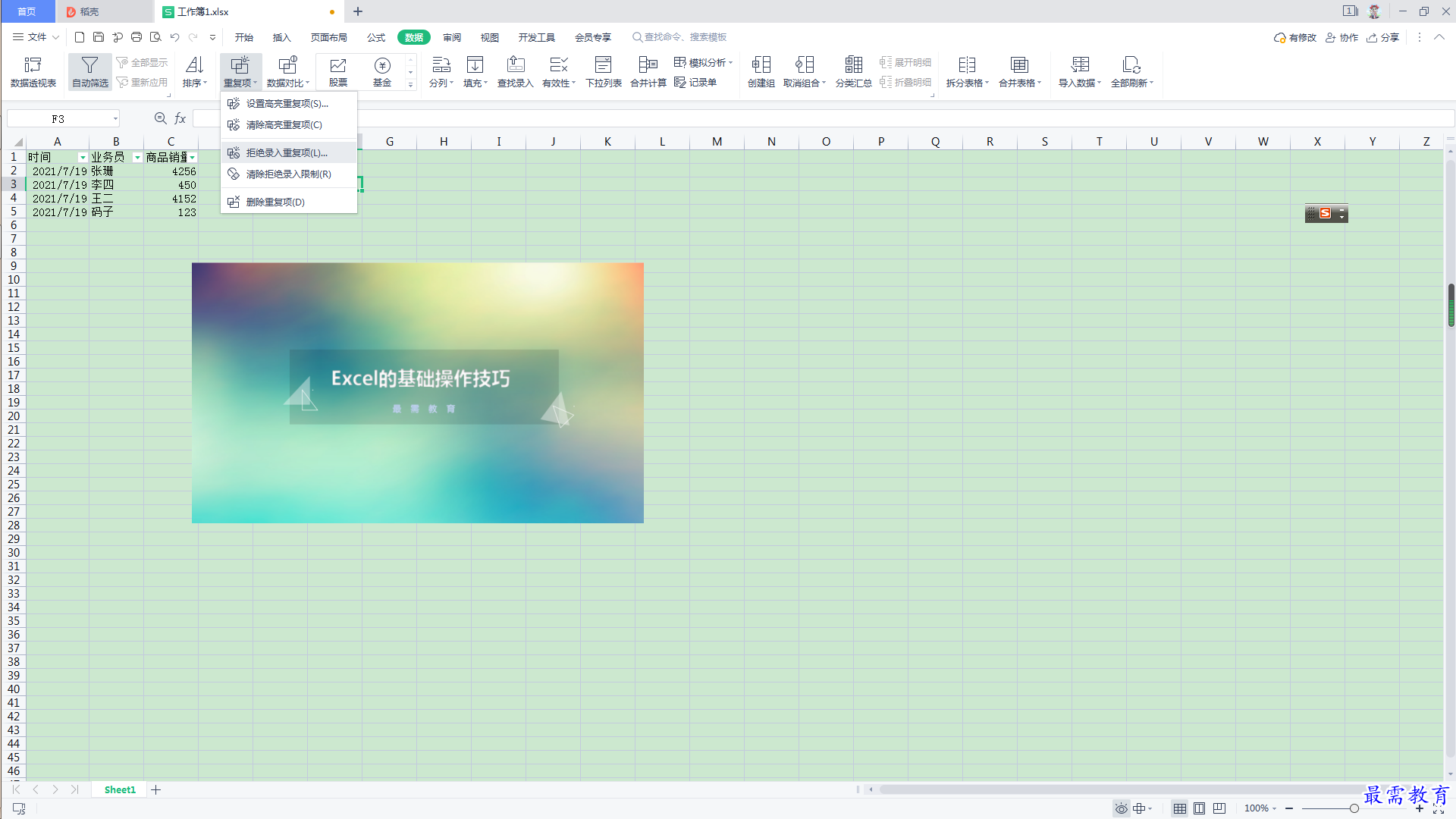This screenshot has height=819, width=1456.
Task: Switch to normal grid view in status bar
Action: point(1180,808)
